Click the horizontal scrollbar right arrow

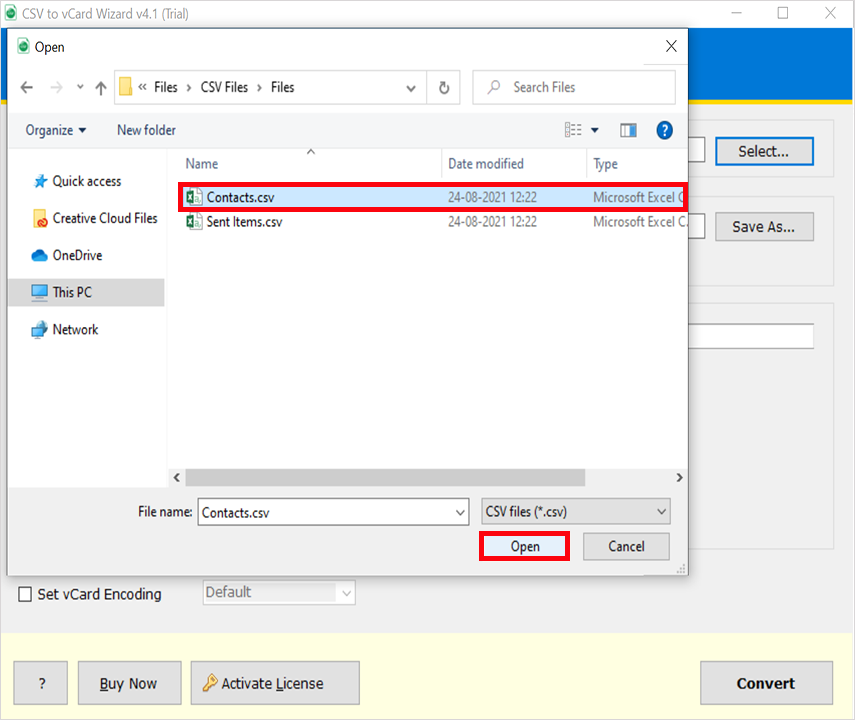pos(679,477)
